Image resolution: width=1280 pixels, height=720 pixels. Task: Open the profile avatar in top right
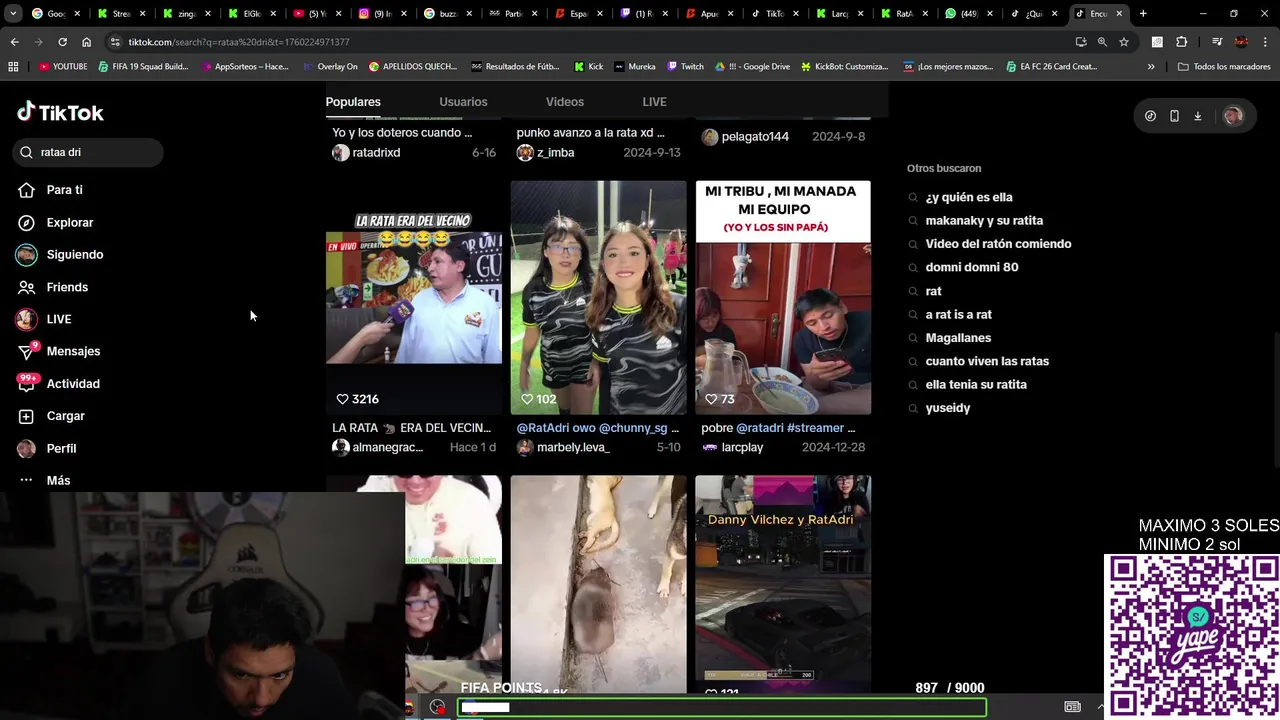pos(1233,116)
